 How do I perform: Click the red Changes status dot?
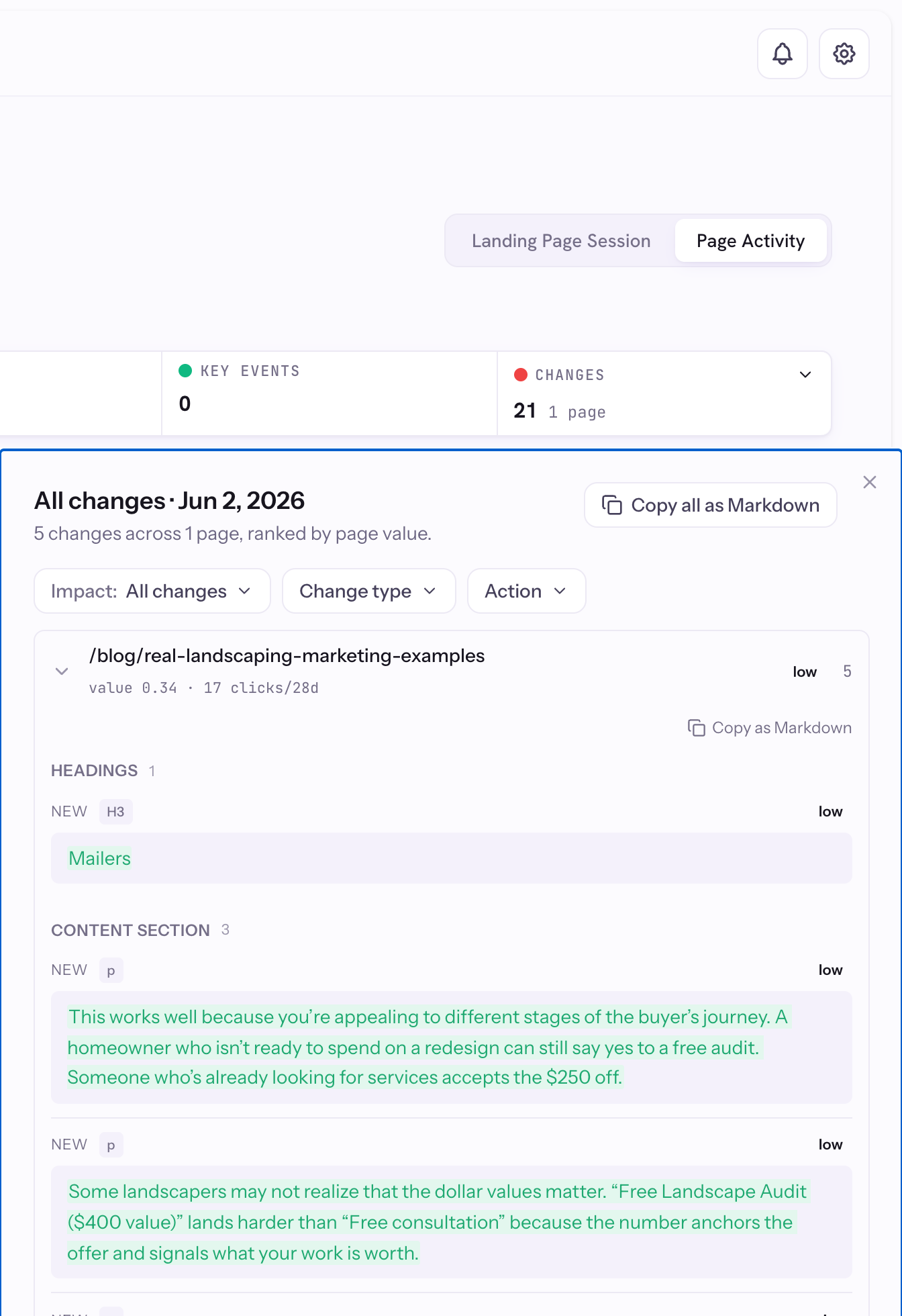521,375
